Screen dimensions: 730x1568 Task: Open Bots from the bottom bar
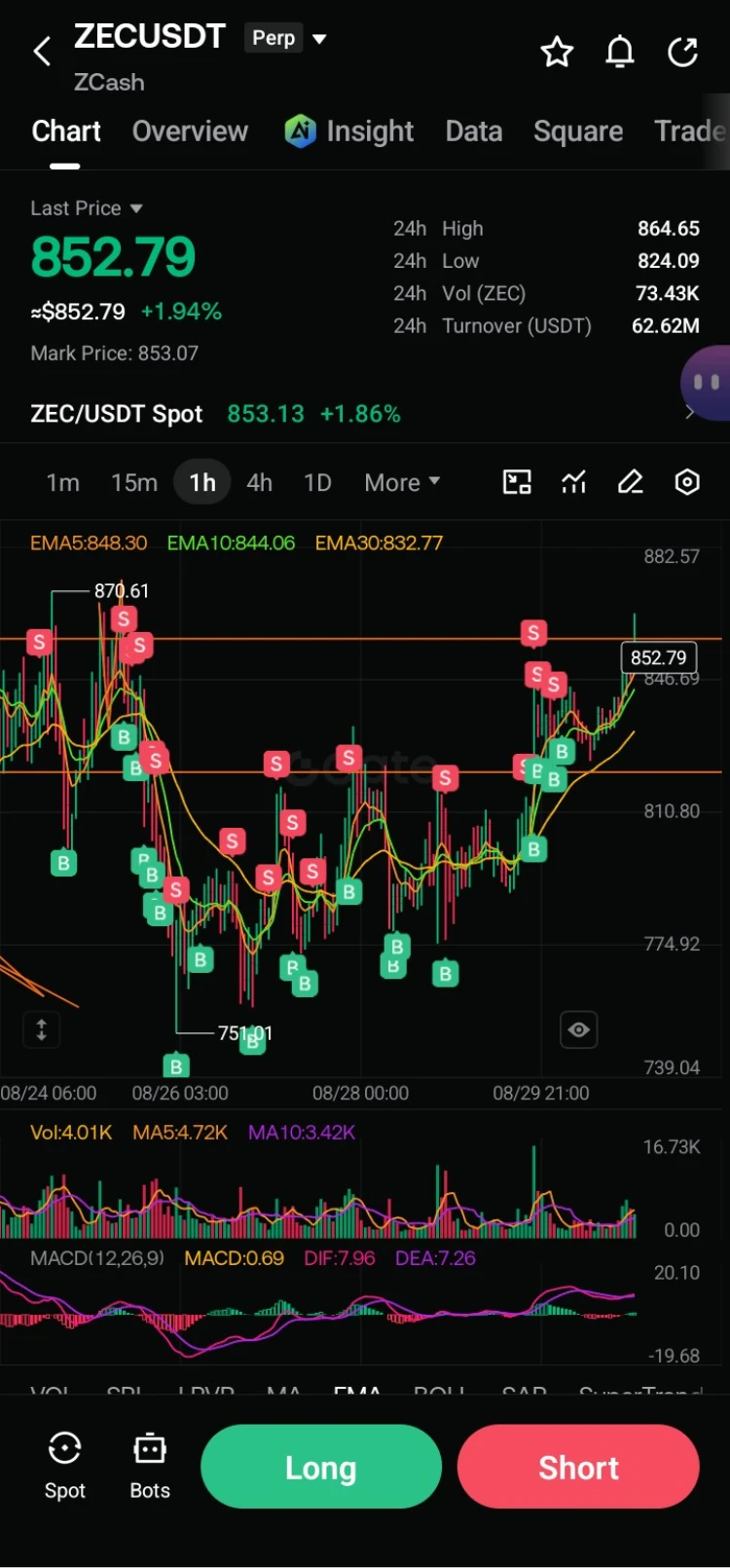150,1466
